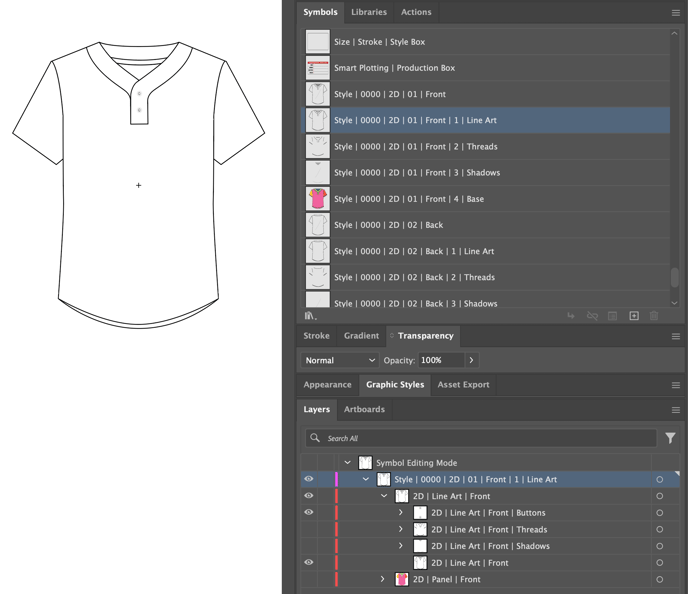Switch to the Artboards tab
The height and width of the screenshot is (594, 688).
[x=364, y=410]
